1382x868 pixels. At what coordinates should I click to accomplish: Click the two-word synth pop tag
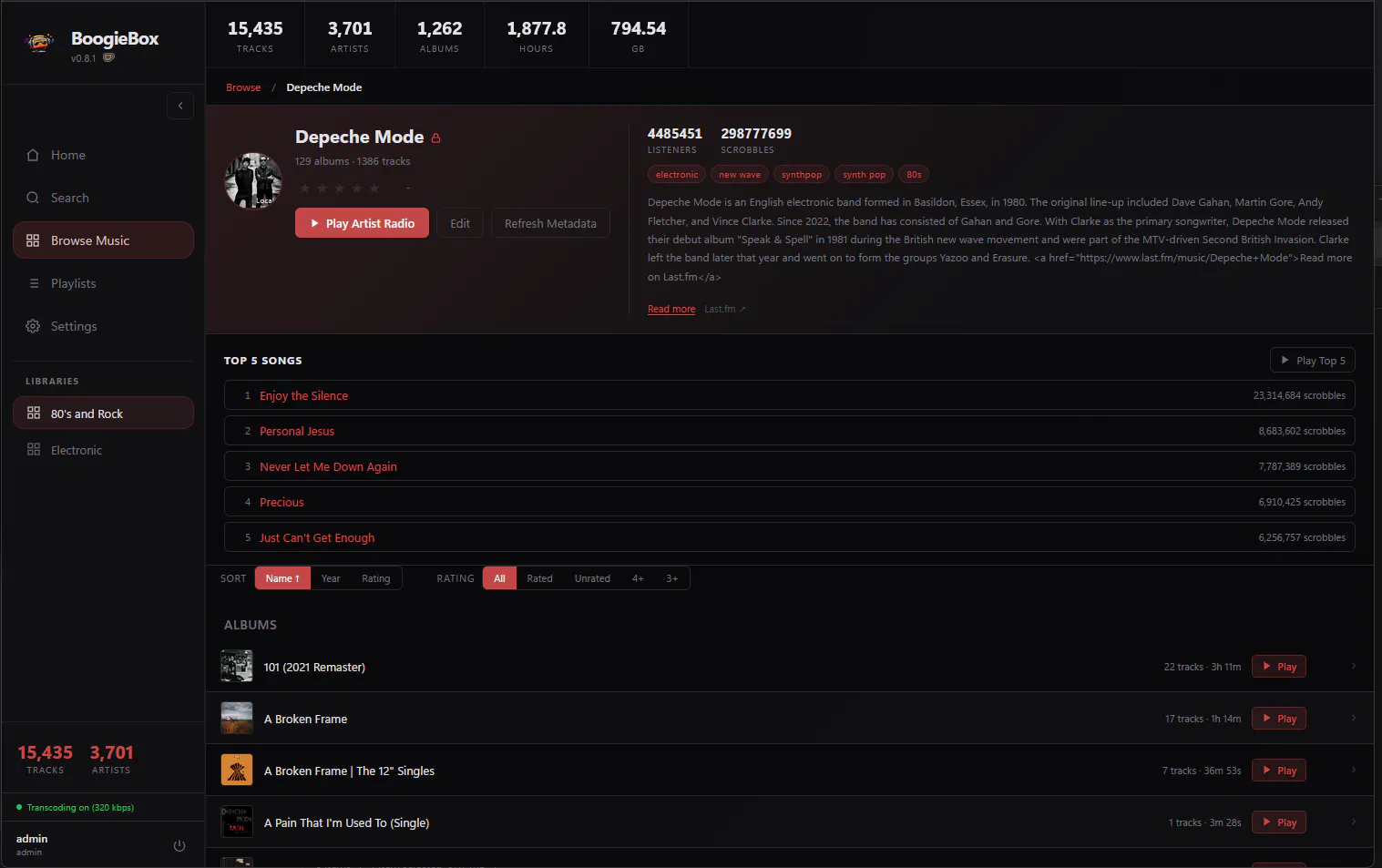[x=864, y=175]
